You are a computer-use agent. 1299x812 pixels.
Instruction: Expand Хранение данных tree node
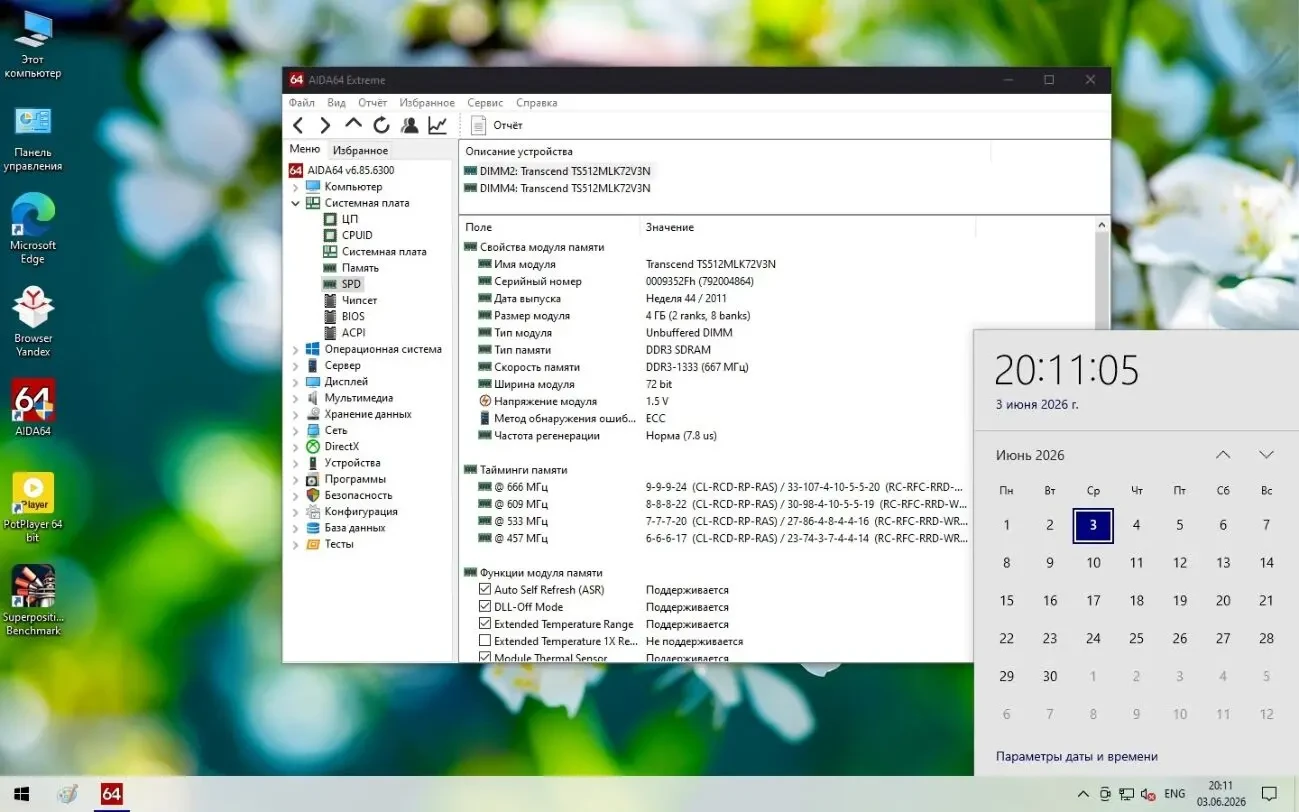click(295, 414)
